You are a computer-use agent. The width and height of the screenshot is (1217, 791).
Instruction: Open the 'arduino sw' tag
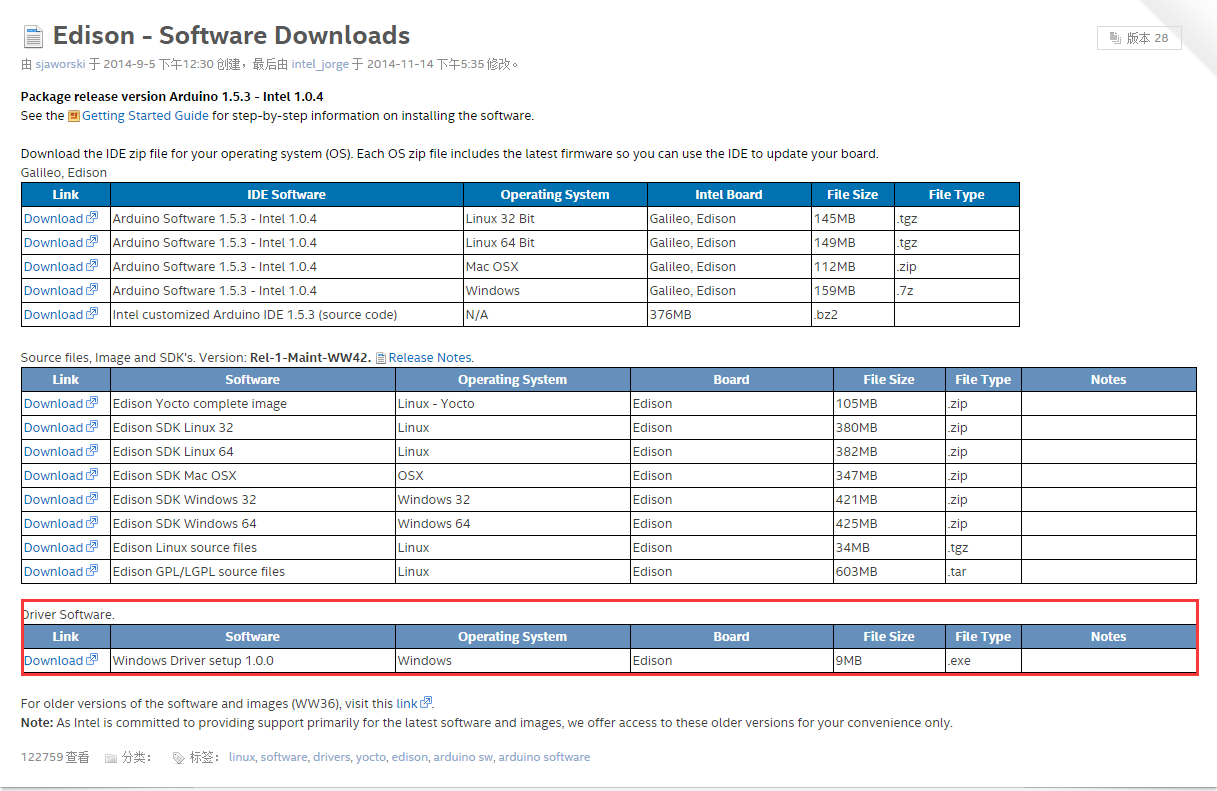(x=462, y=758)
